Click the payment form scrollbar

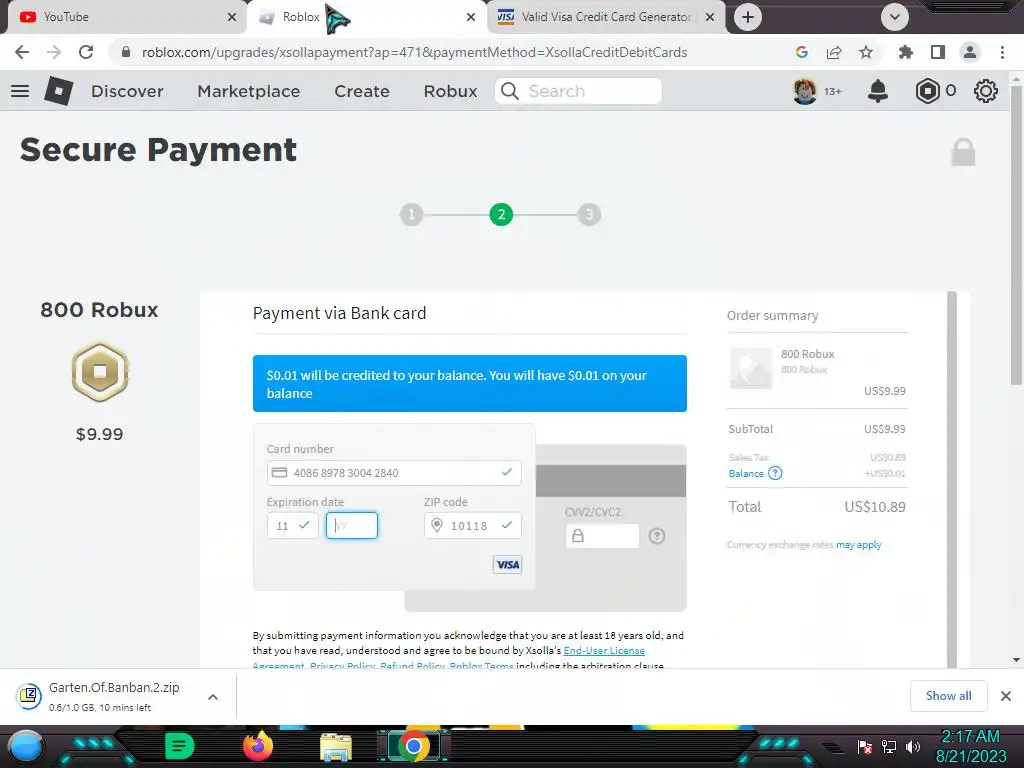pos(952,479)
